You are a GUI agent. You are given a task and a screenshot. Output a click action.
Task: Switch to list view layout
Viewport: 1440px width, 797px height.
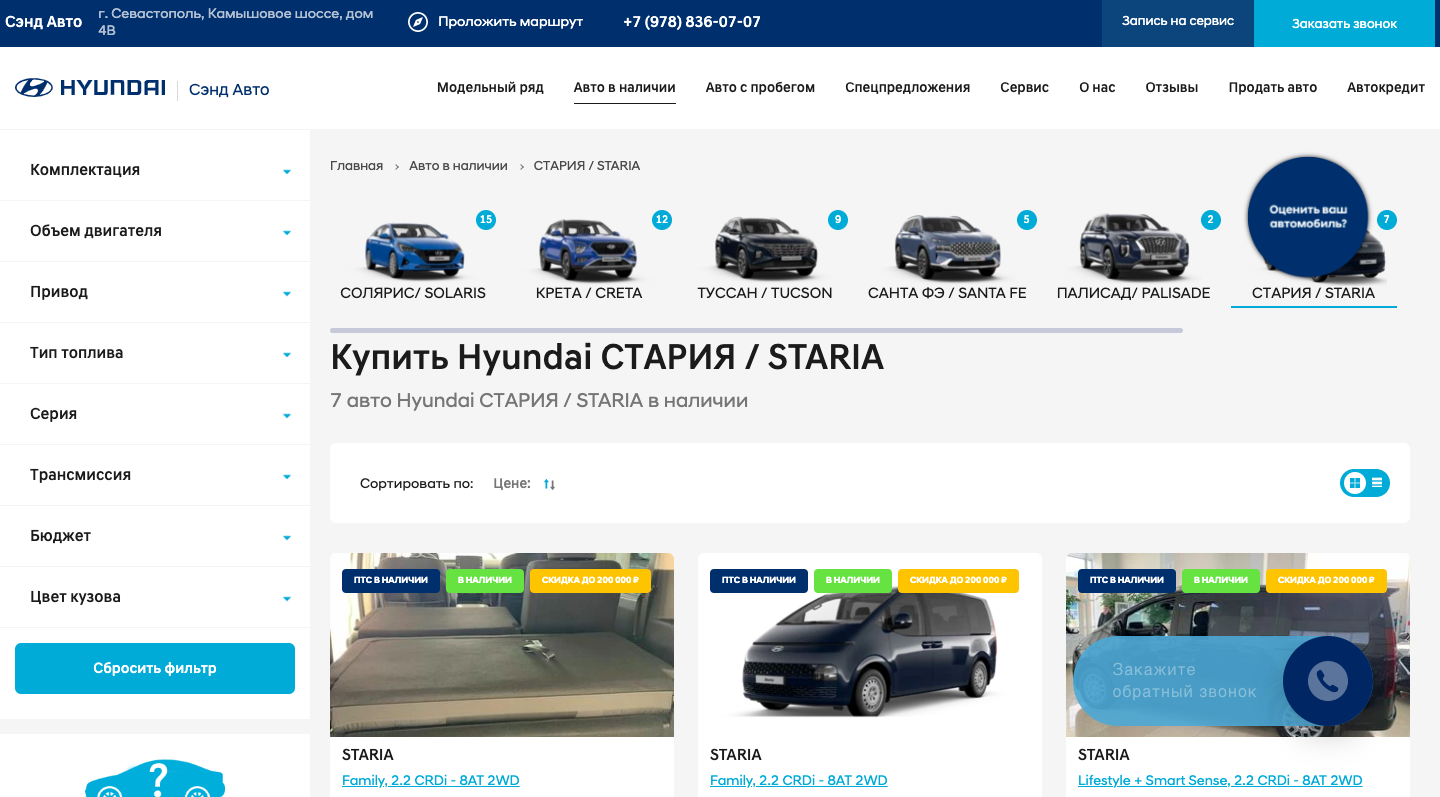click(x=1377, y=483)
